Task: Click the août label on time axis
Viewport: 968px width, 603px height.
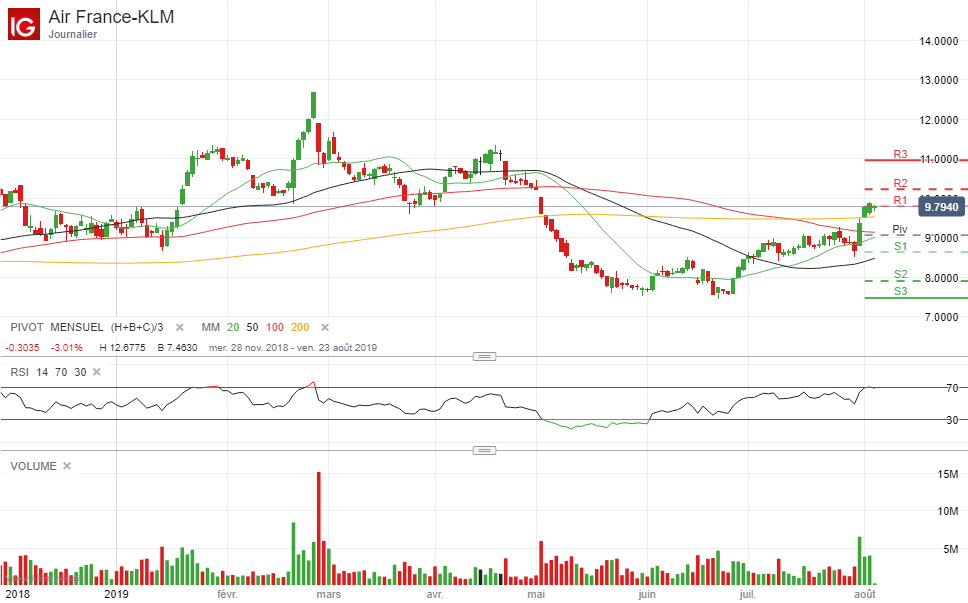Action: 865,594
